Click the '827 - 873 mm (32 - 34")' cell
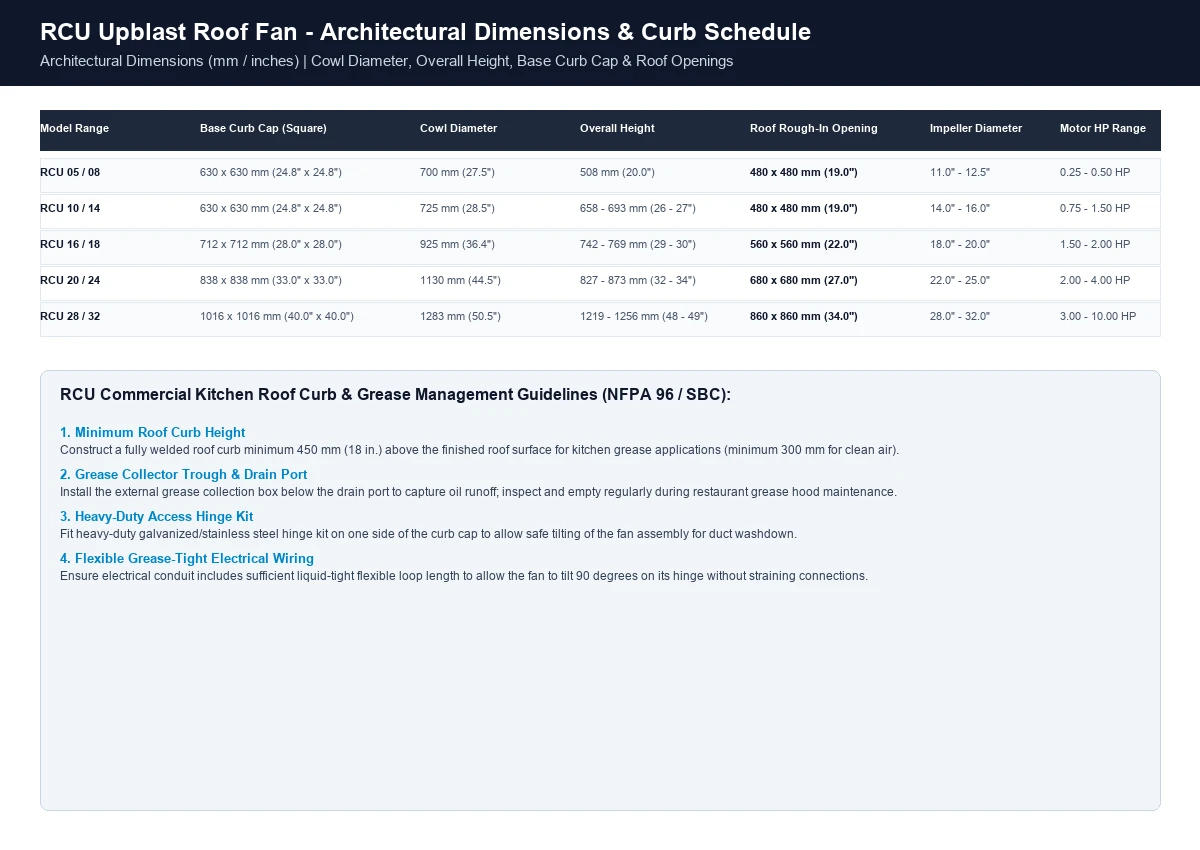This screenshot has width=1200, height=850. [638, 280]
